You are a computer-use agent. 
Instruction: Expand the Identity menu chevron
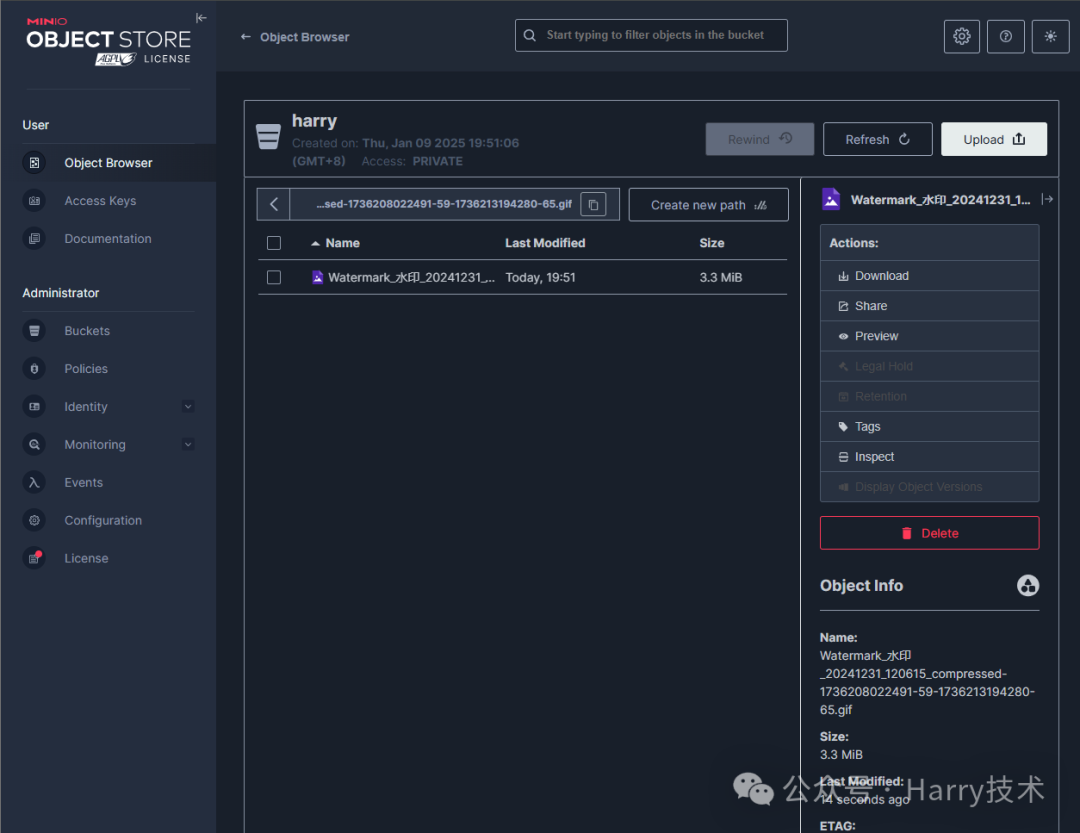coord(188,407)
